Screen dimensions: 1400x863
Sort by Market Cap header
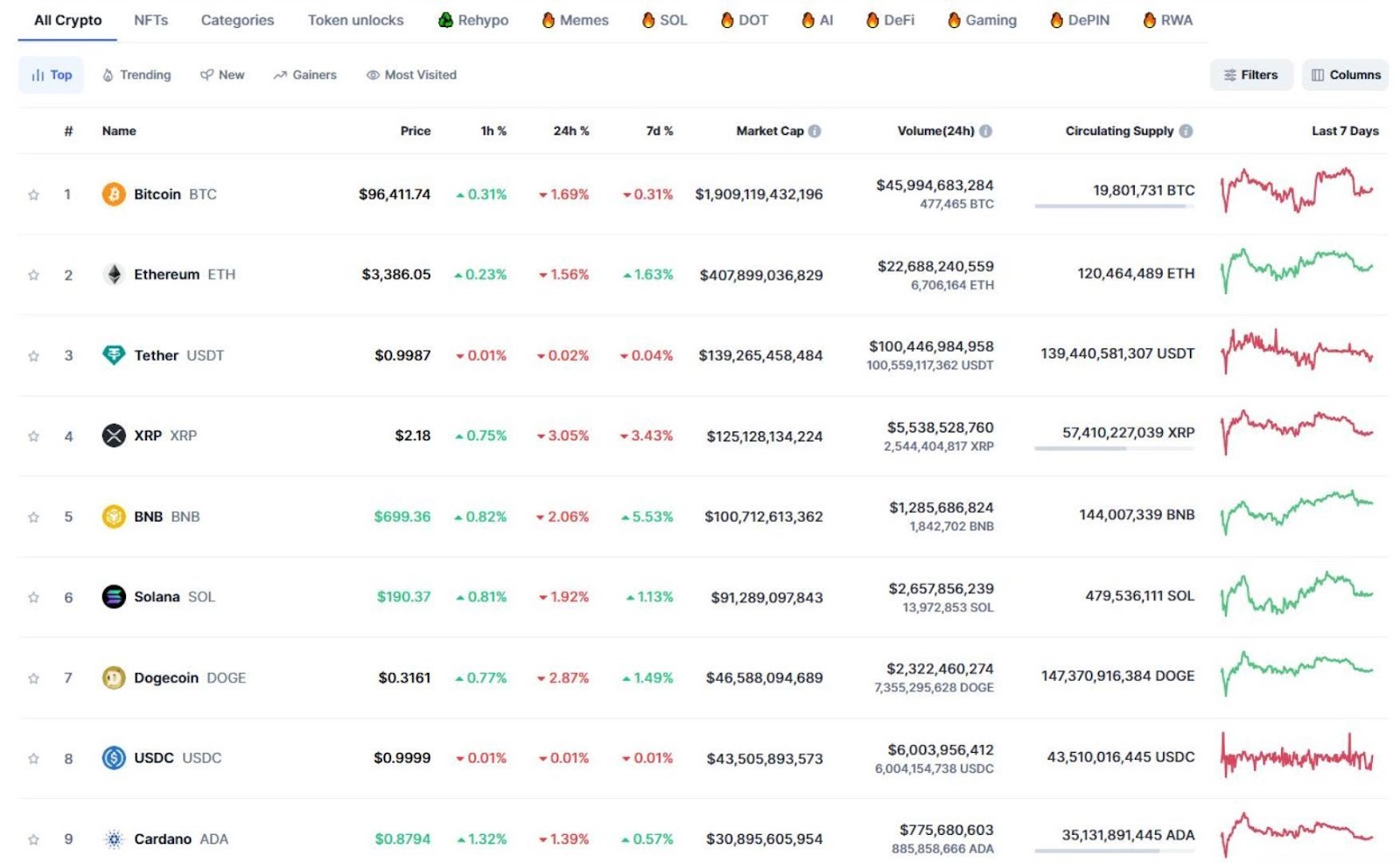click(770, 130)
